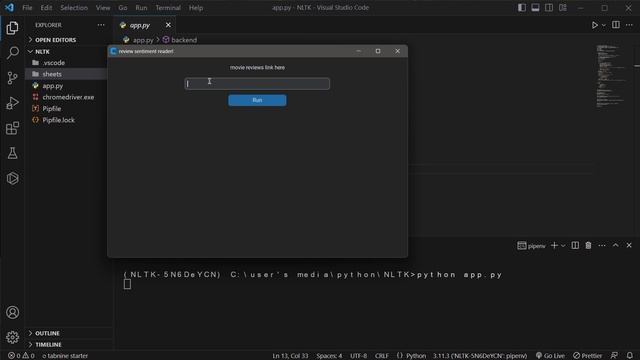
Task: Run the Python file with play icon
Action: click(594, 25)
